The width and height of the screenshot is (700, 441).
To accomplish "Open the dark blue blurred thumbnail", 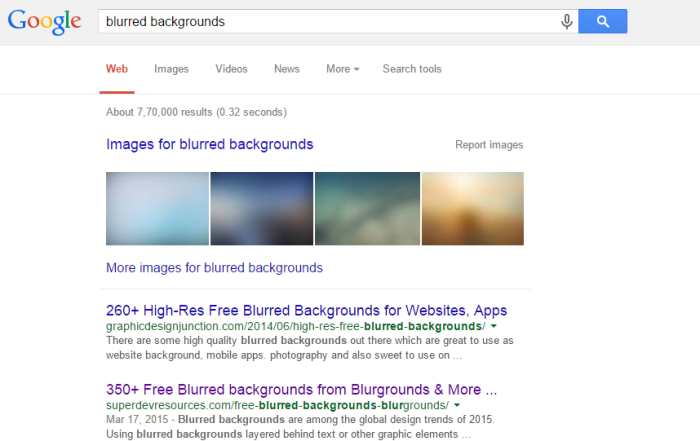I will [x=262, y=208].
